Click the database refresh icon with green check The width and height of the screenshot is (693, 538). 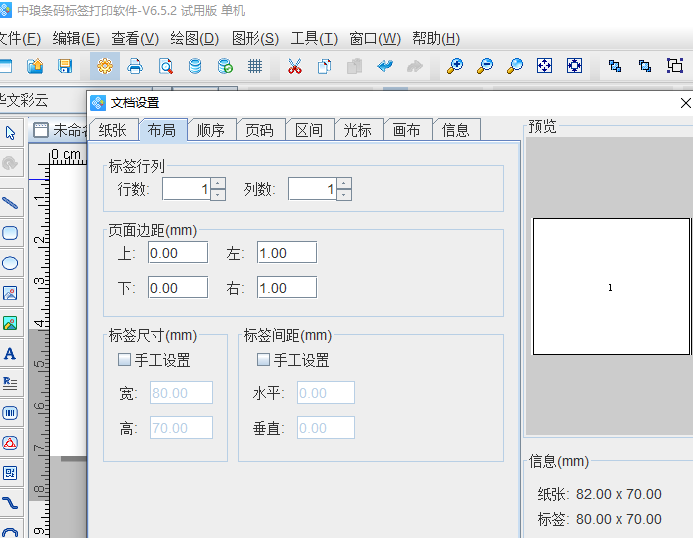[225, 66]
